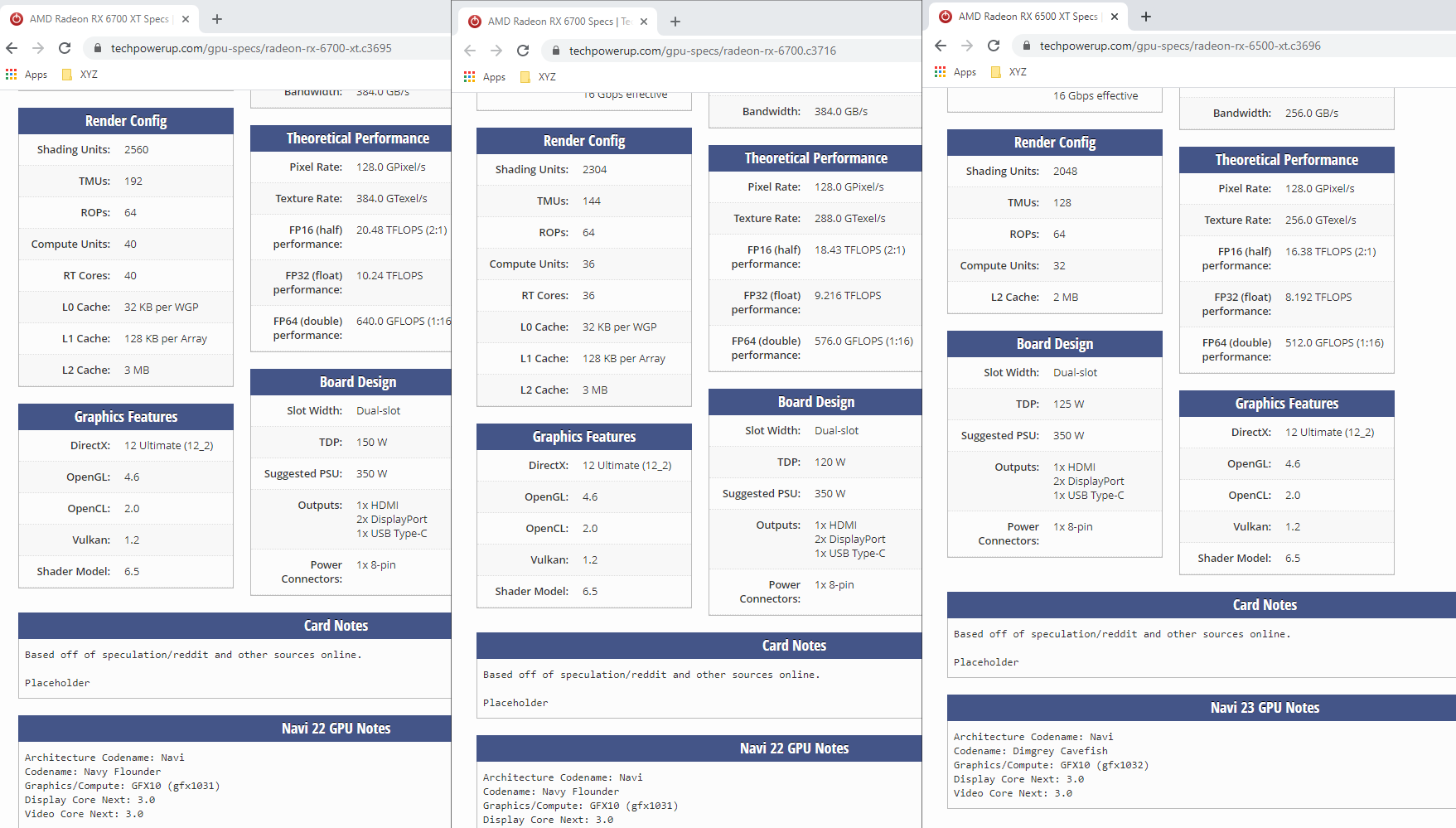
Task: Reload the RX 6700 page
Action: [523, 51]
